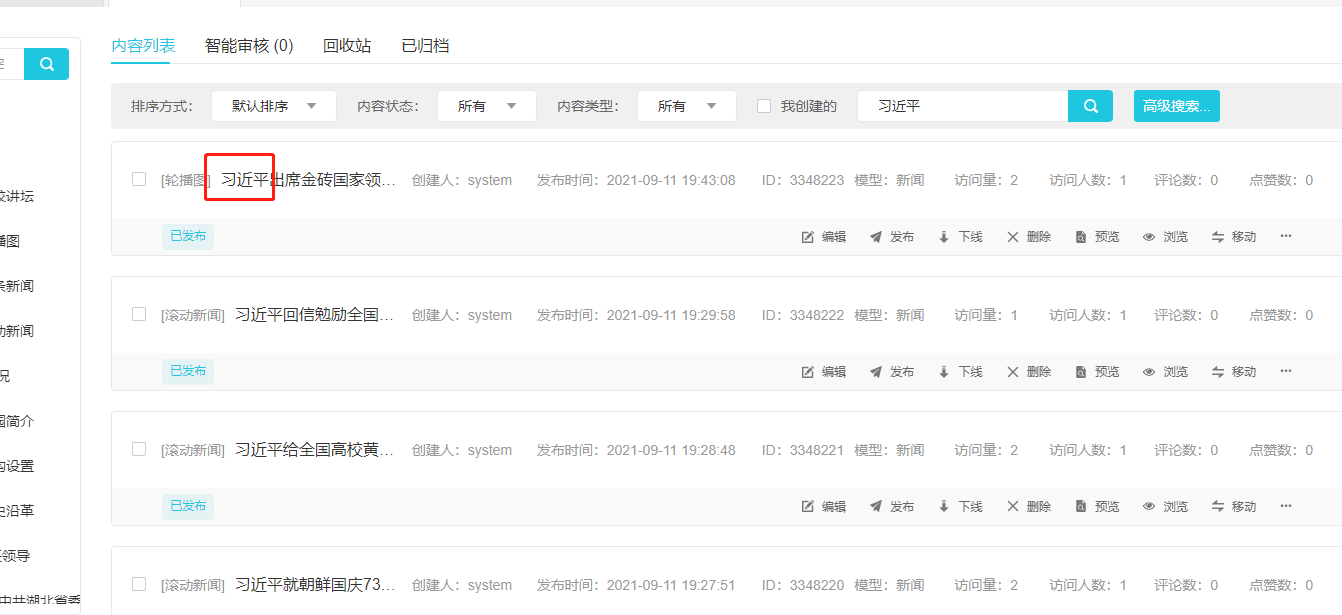Move item ID 3348222

[1234, 372]
